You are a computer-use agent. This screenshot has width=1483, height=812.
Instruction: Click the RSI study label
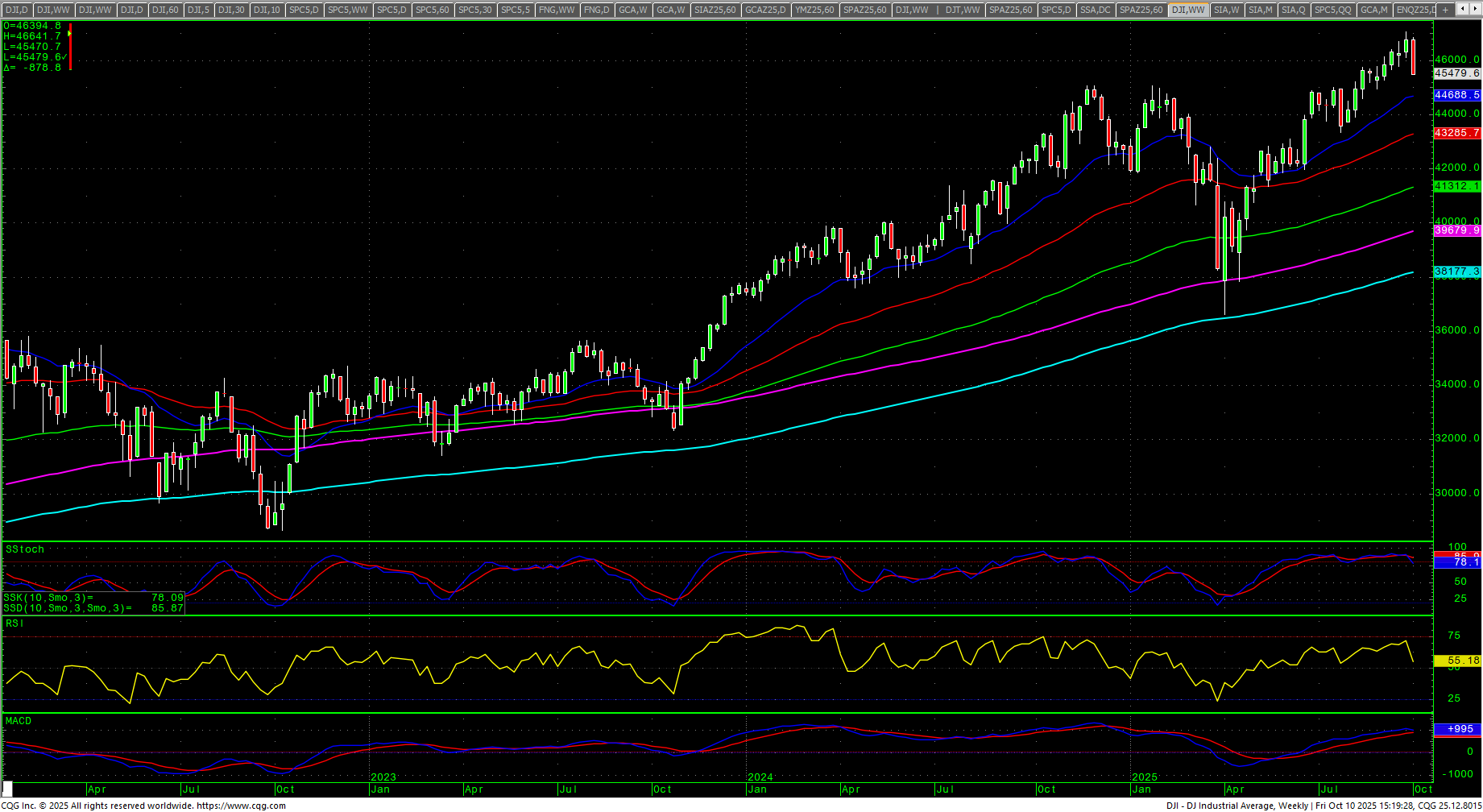pyautogui.click(x=14, y=623)
